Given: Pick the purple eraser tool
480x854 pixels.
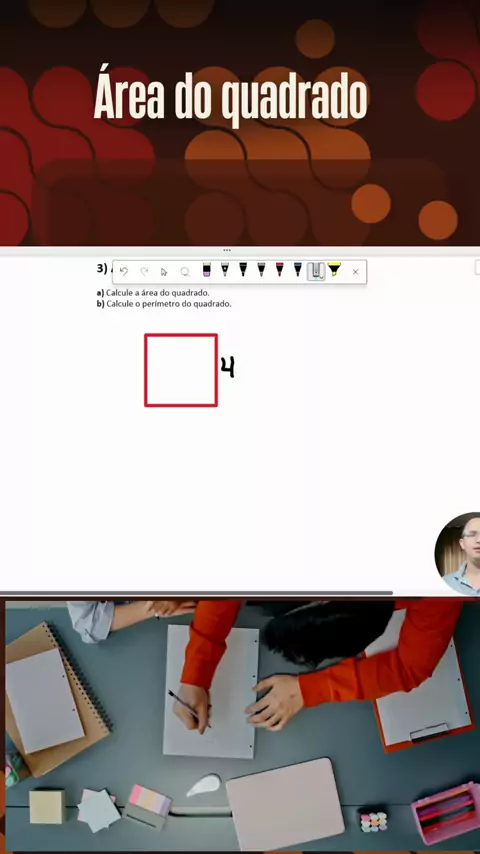Looking at the screenshot, I should [206, 270].
